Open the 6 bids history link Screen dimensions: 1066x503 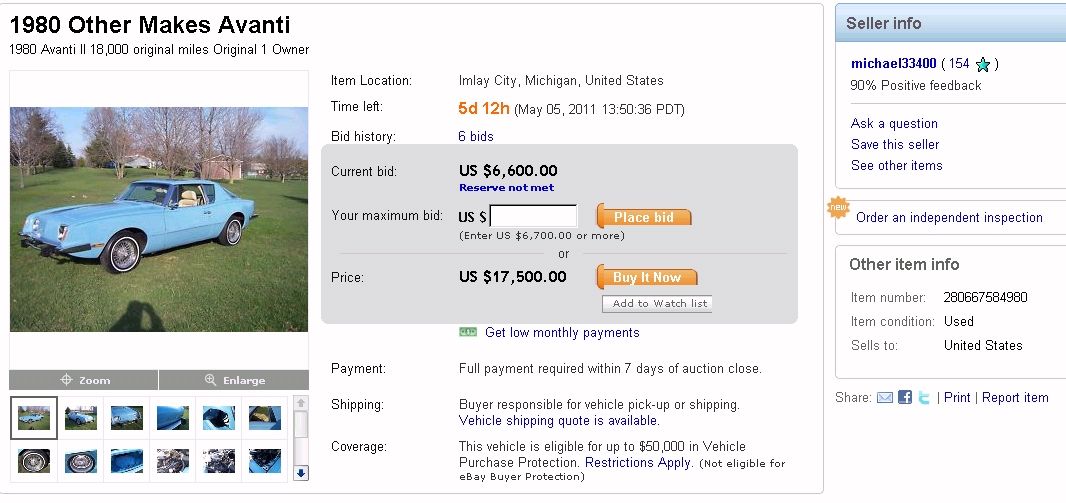(475, 136)
